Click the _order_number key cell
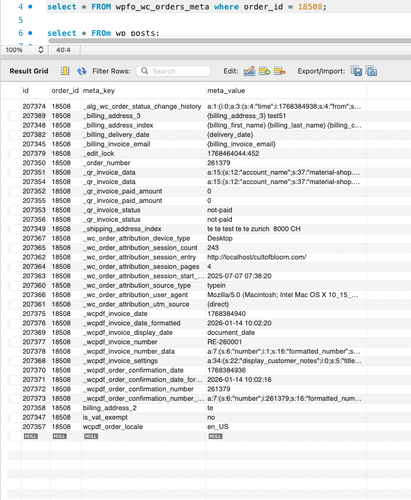411x500 pixels. pos(143,163)
